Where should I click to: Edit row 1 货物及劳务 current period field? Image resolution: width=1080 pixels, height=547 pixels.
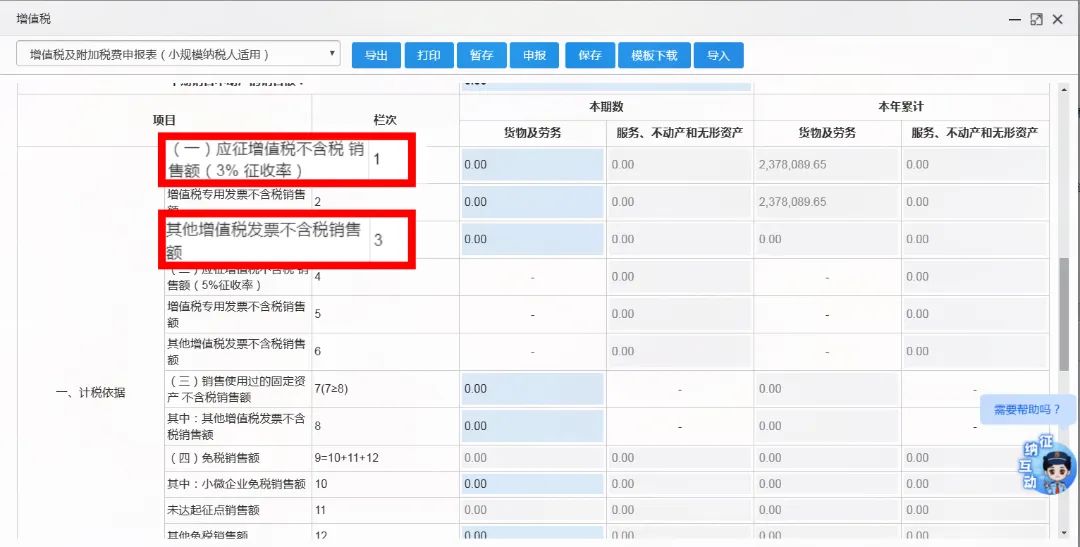coord(532,165)
